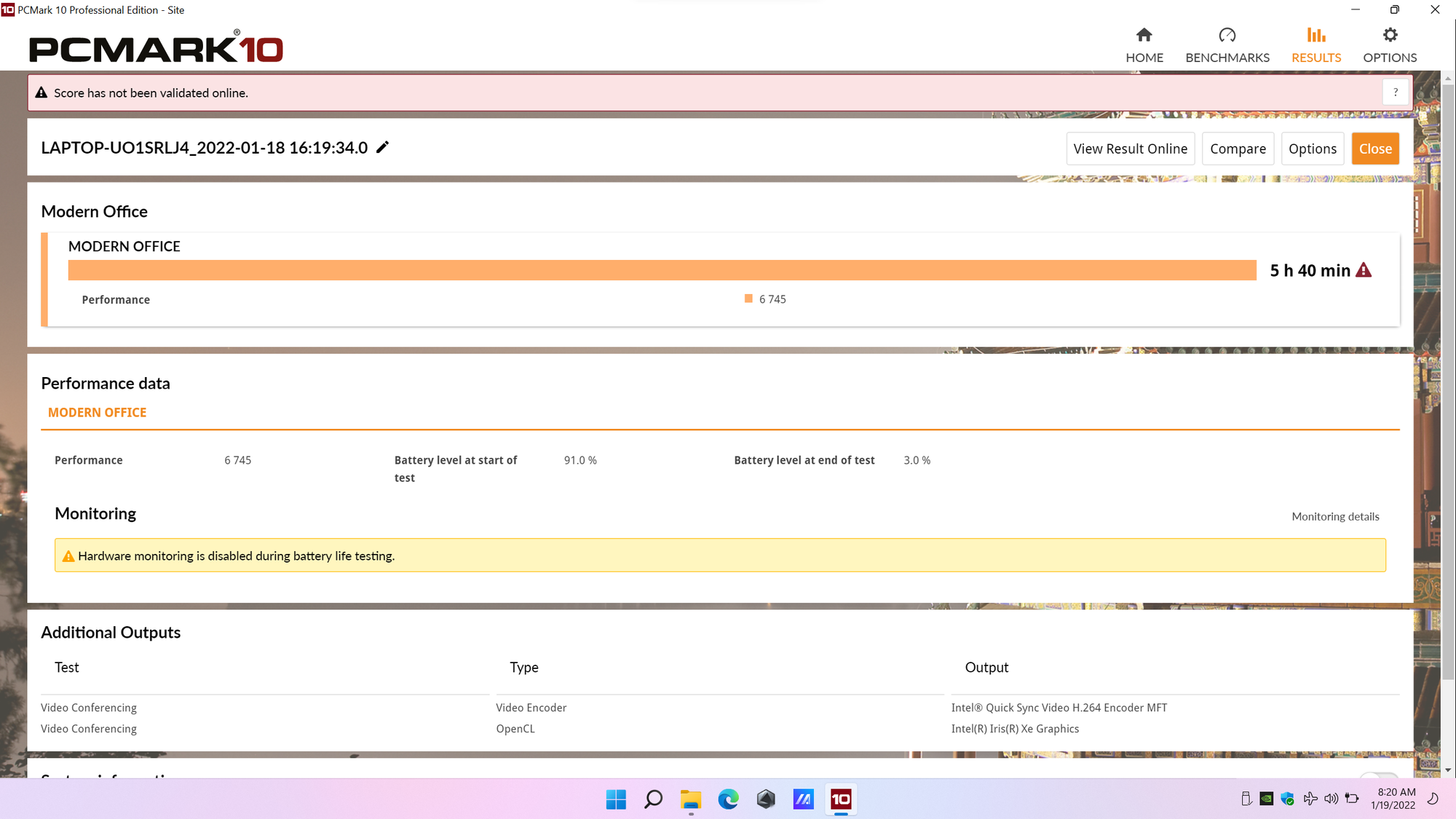Click the Video Encoder type cell

[x=531, y=708]
